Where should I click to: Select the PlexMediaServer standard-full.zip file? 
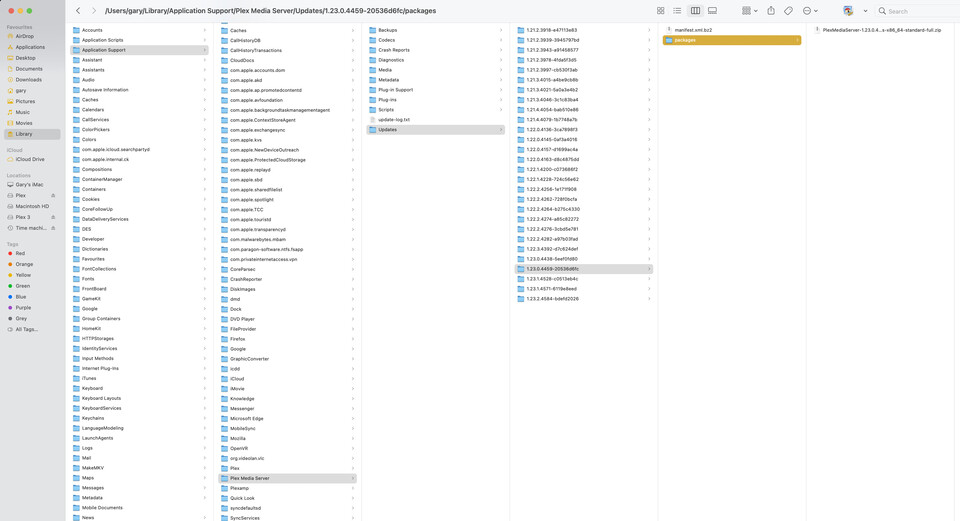click(x=882, y=30)
